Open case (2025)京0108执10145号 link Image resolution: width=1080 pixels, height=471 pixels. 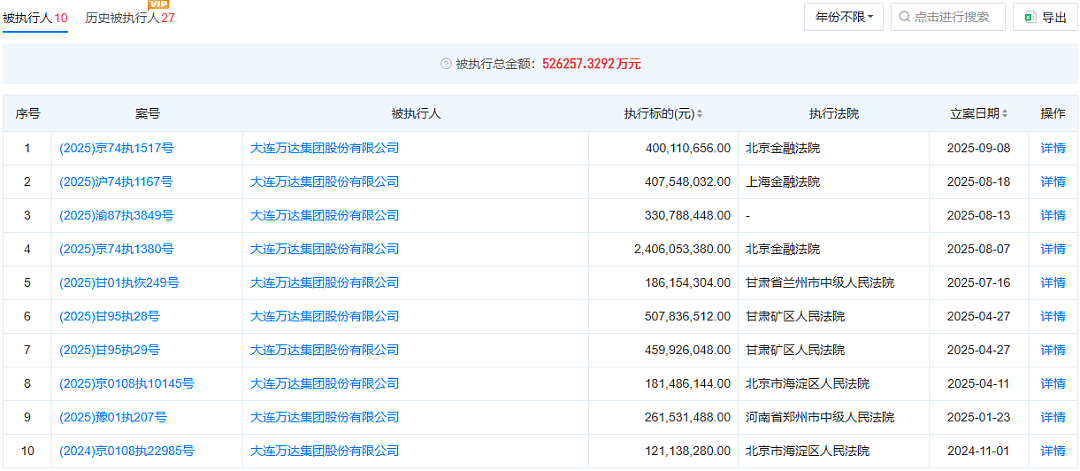coord(127,384)
